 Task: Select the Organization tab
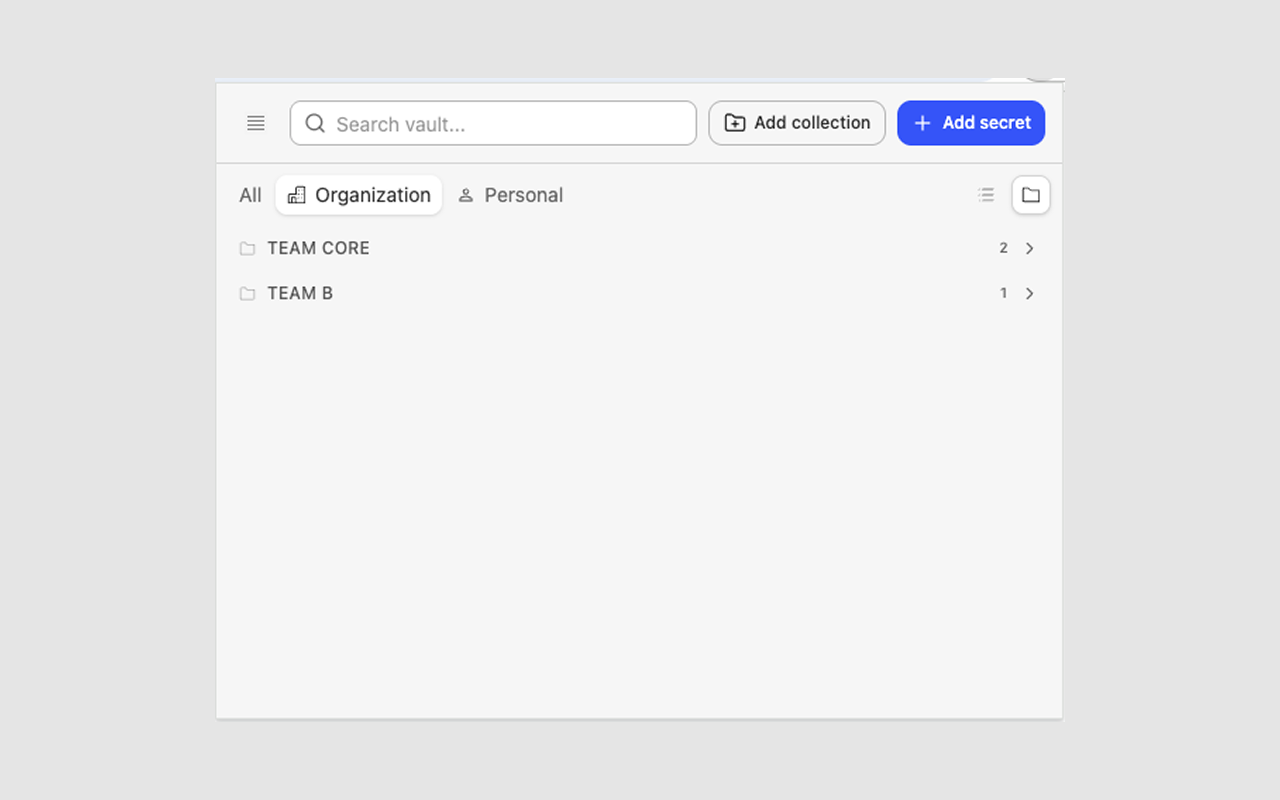click(359, 195)
